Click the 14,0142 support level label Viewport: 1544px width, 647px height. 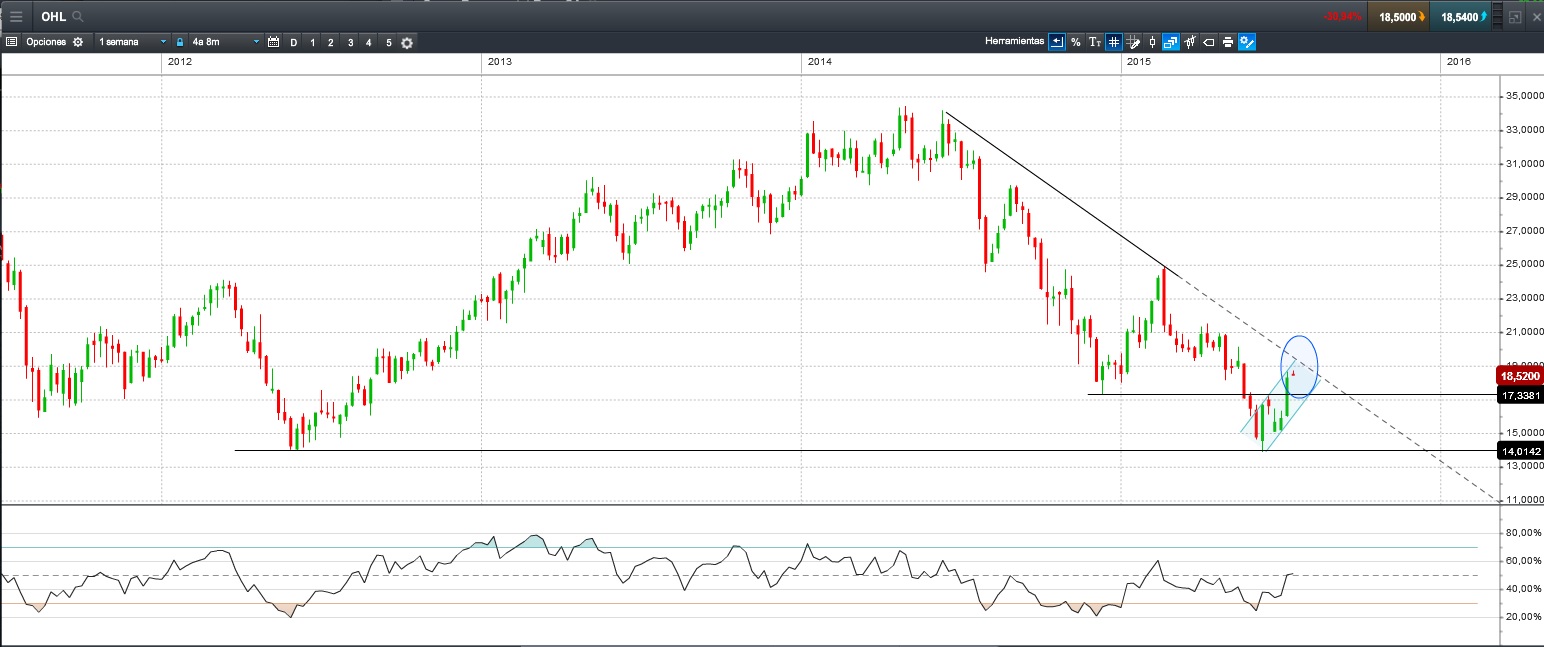(1520, 451)
